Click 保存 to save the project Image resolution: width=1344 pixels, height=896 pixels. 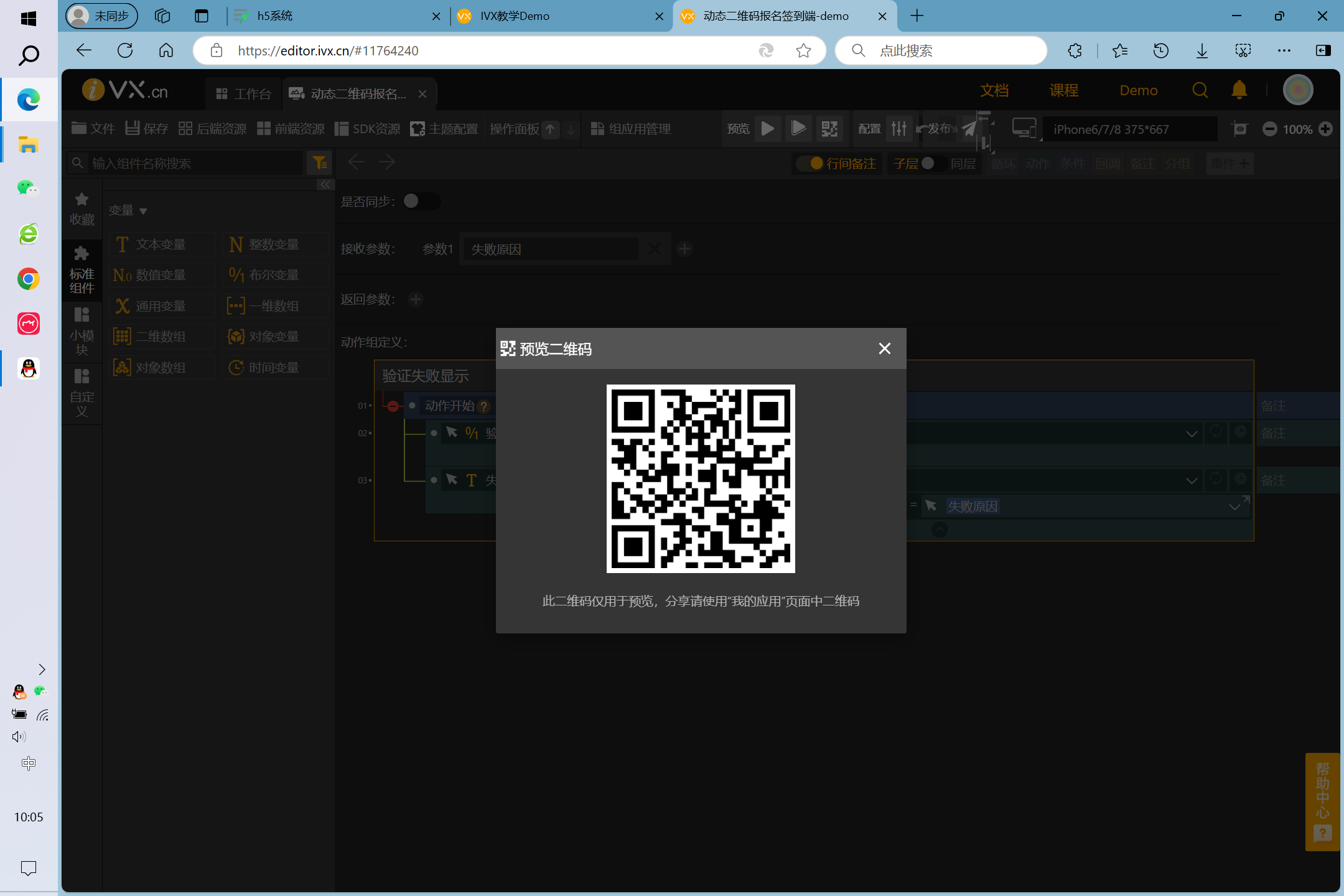point(147,129)
